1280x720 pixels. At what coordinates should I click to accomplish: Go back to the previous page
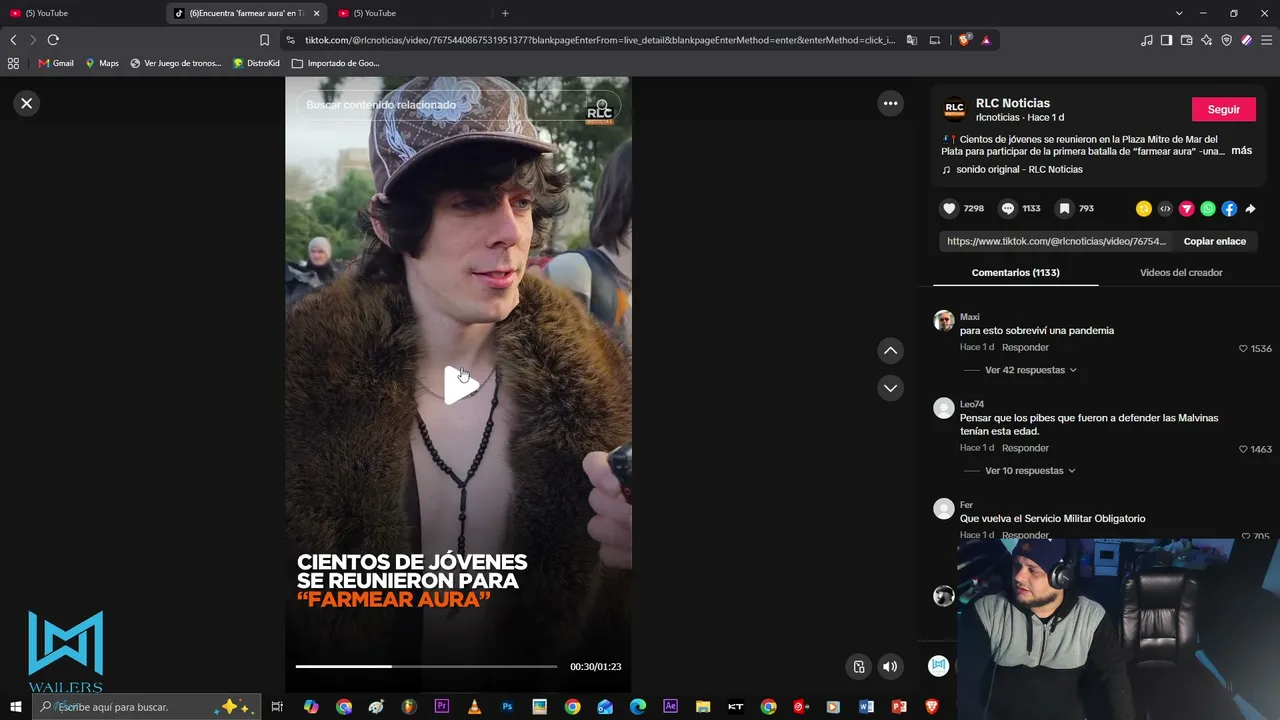click(x=13, y=40)
